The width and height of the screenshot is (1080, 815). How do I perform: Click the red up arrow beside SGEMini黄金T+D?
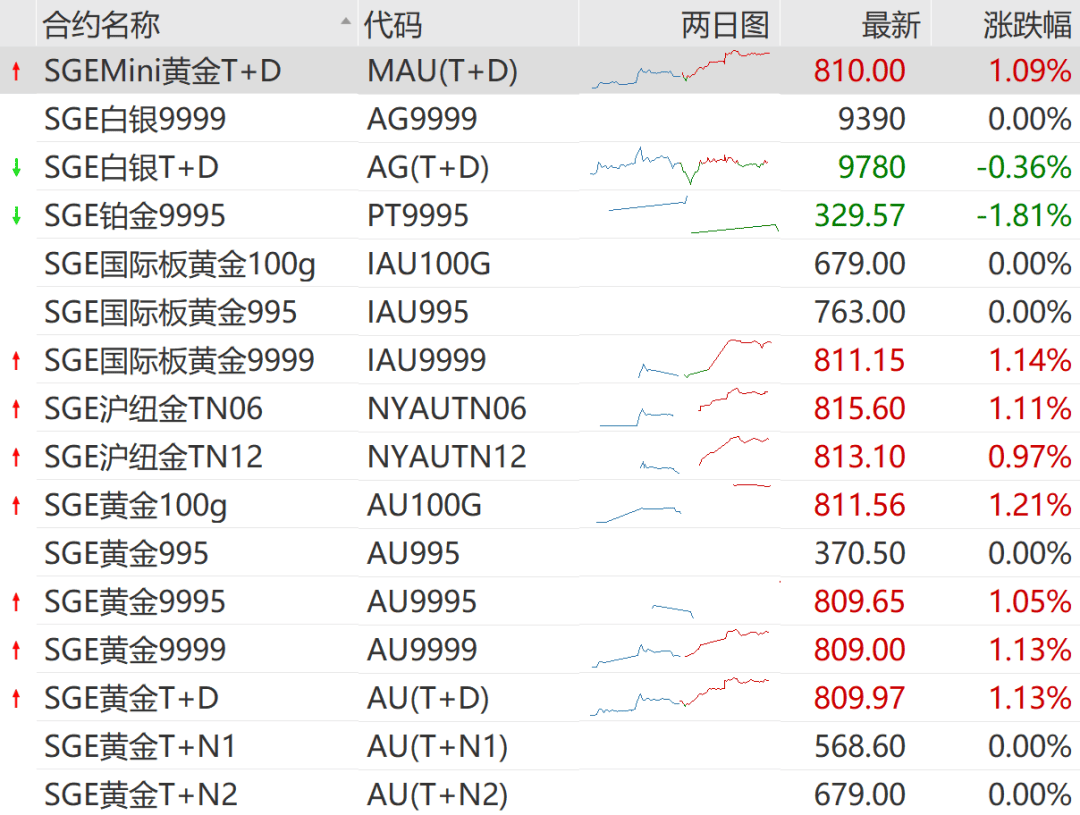(14, 71)
